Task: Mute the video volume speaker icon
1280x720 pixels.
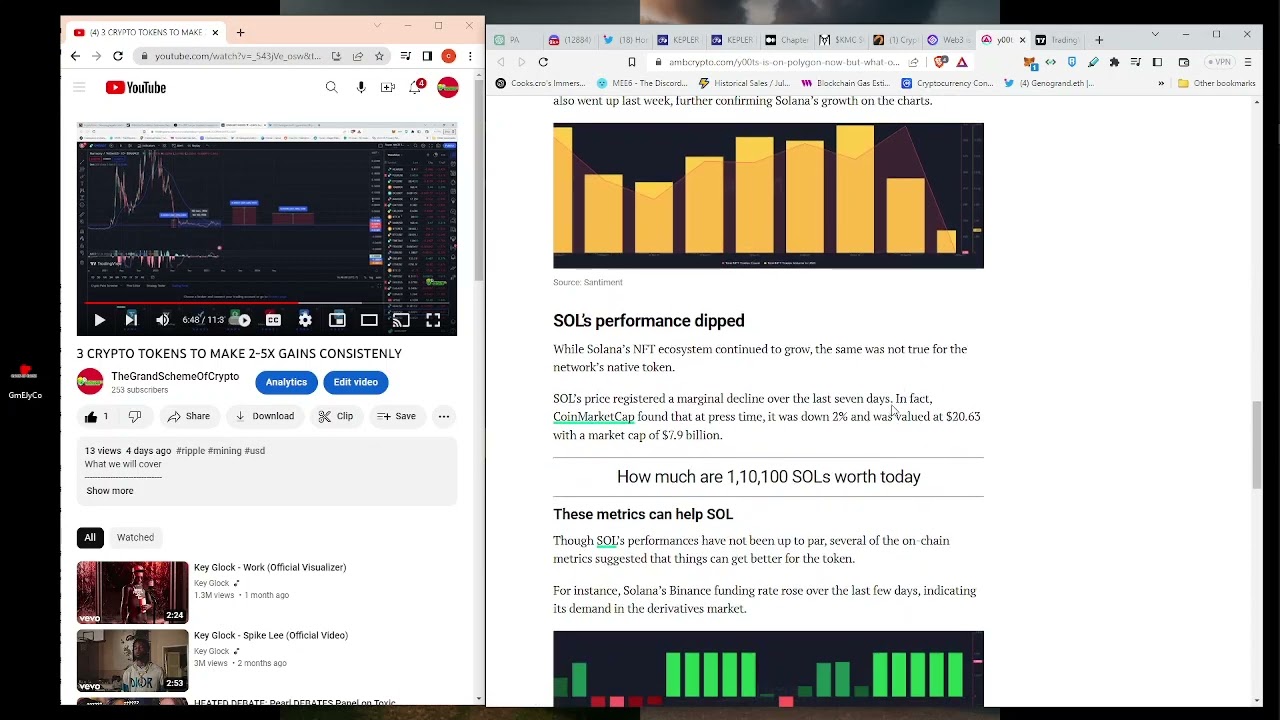Action: point(163,320)
